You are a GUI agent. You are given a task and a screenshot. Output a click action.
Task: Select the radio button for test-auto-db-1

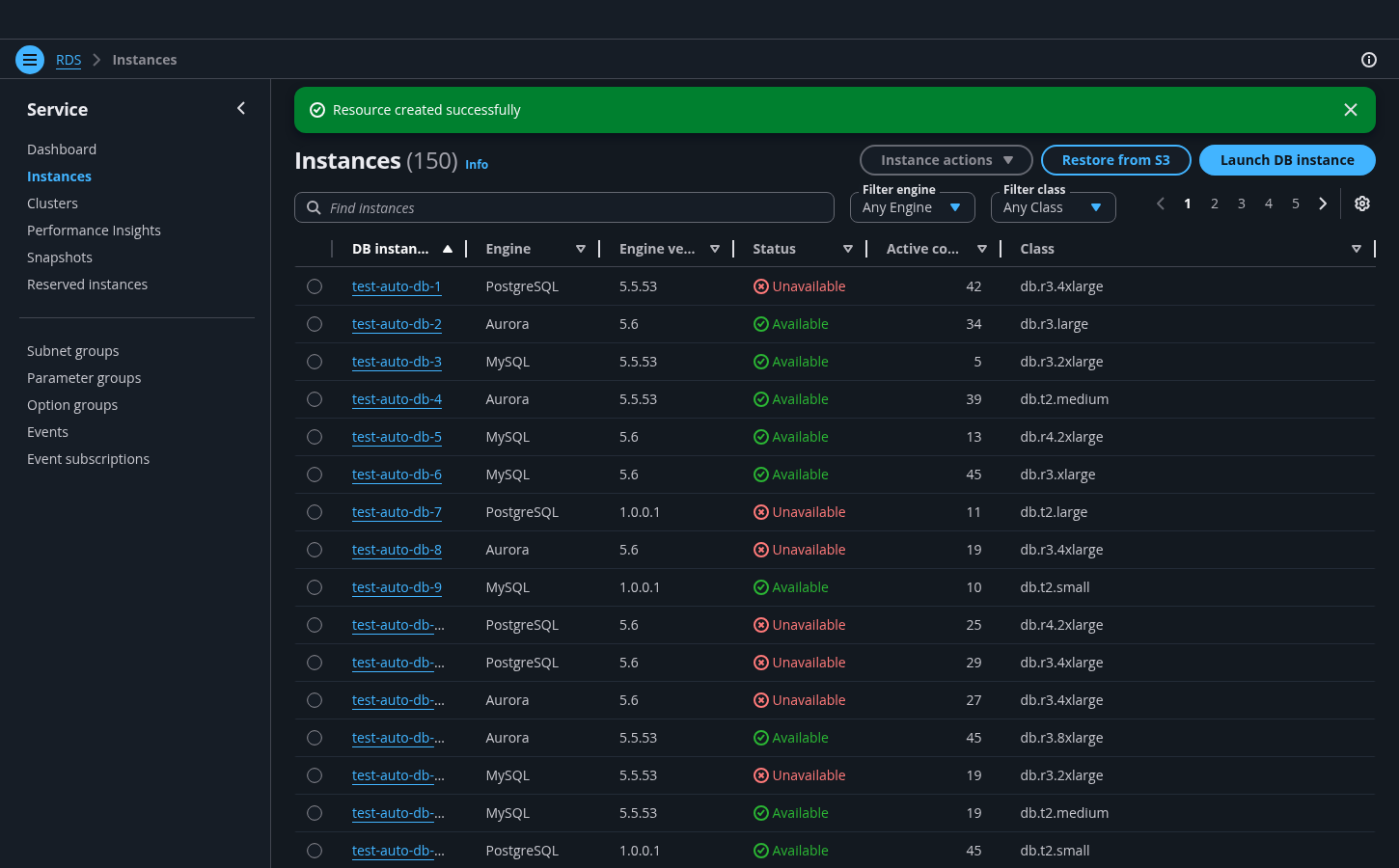coord(315,286)
